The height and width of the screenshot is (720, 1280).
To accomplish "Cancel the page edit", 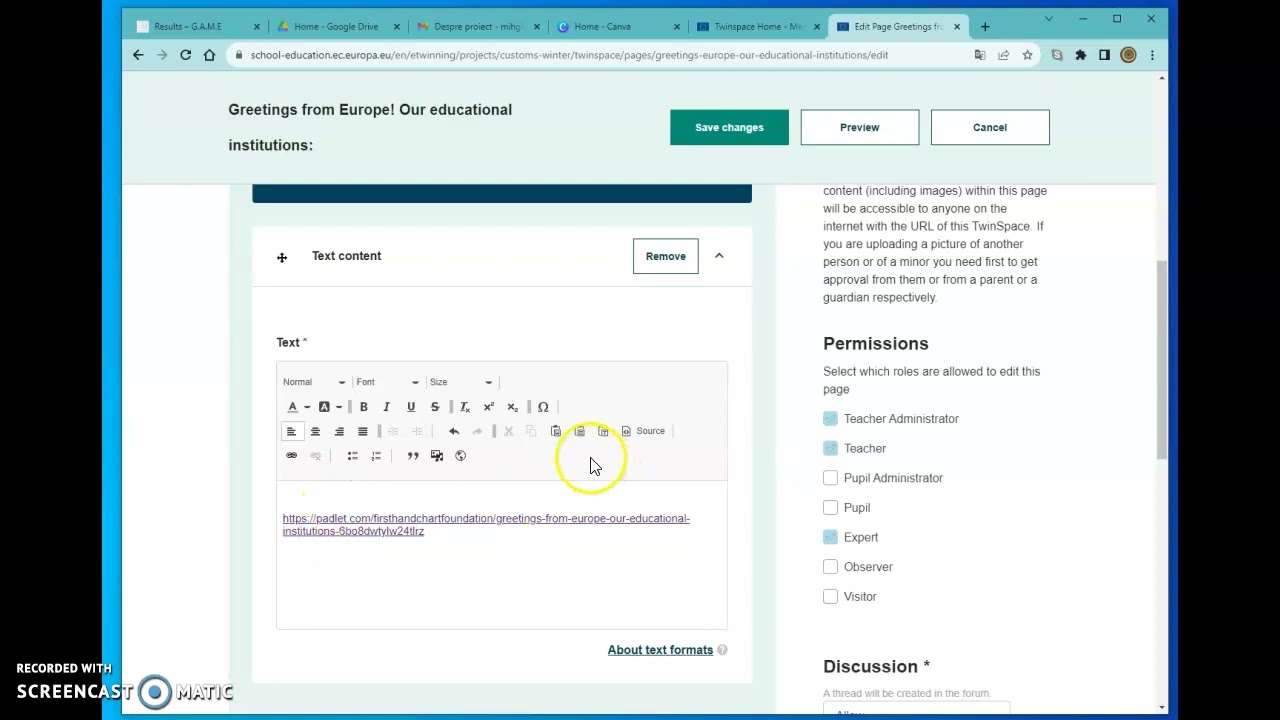I will tap(990, 127).
